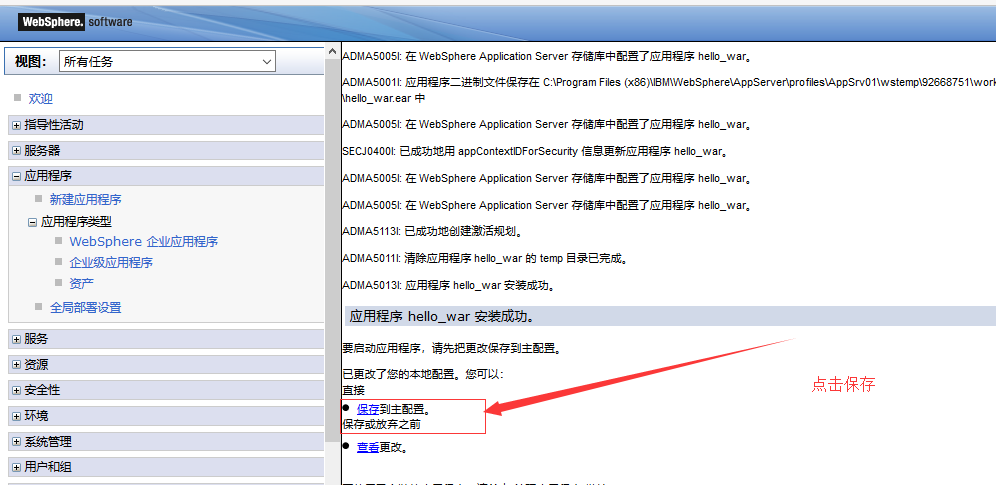Click text '已更改了您的本地配置。您可以:'
Viewport: 996px width, 485px height.
click(422, 375)
